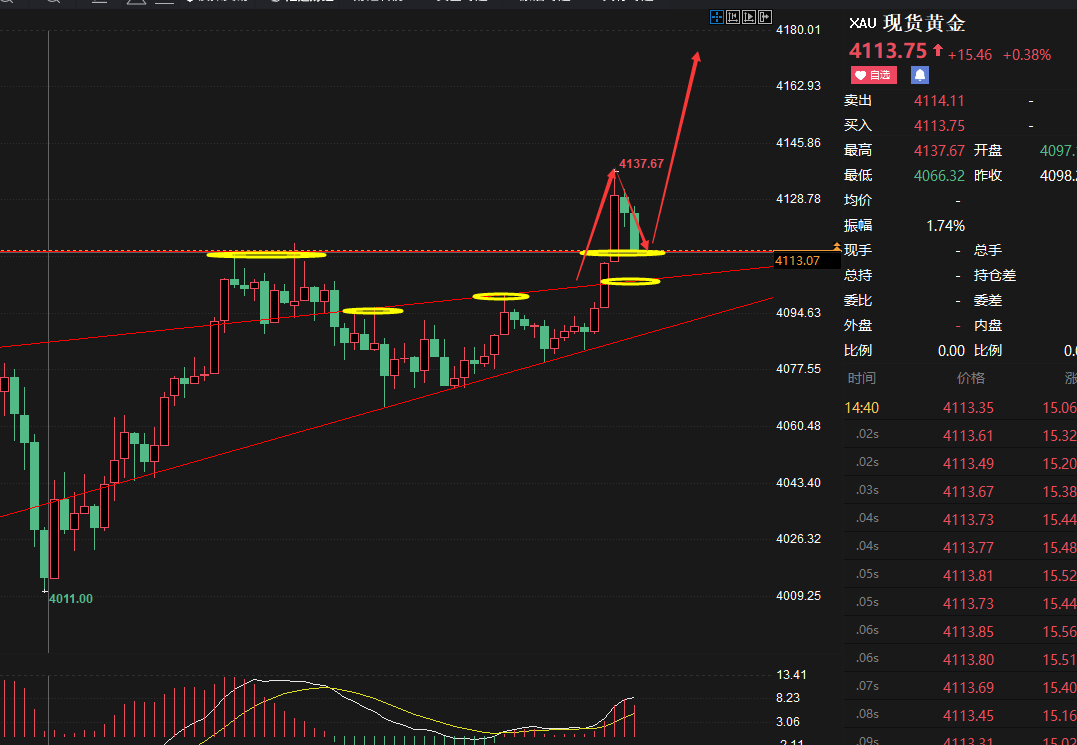This screenshot has width=1077, height=745.
Task: Click the +0.38% change percentage
Action: (1027, 55)
